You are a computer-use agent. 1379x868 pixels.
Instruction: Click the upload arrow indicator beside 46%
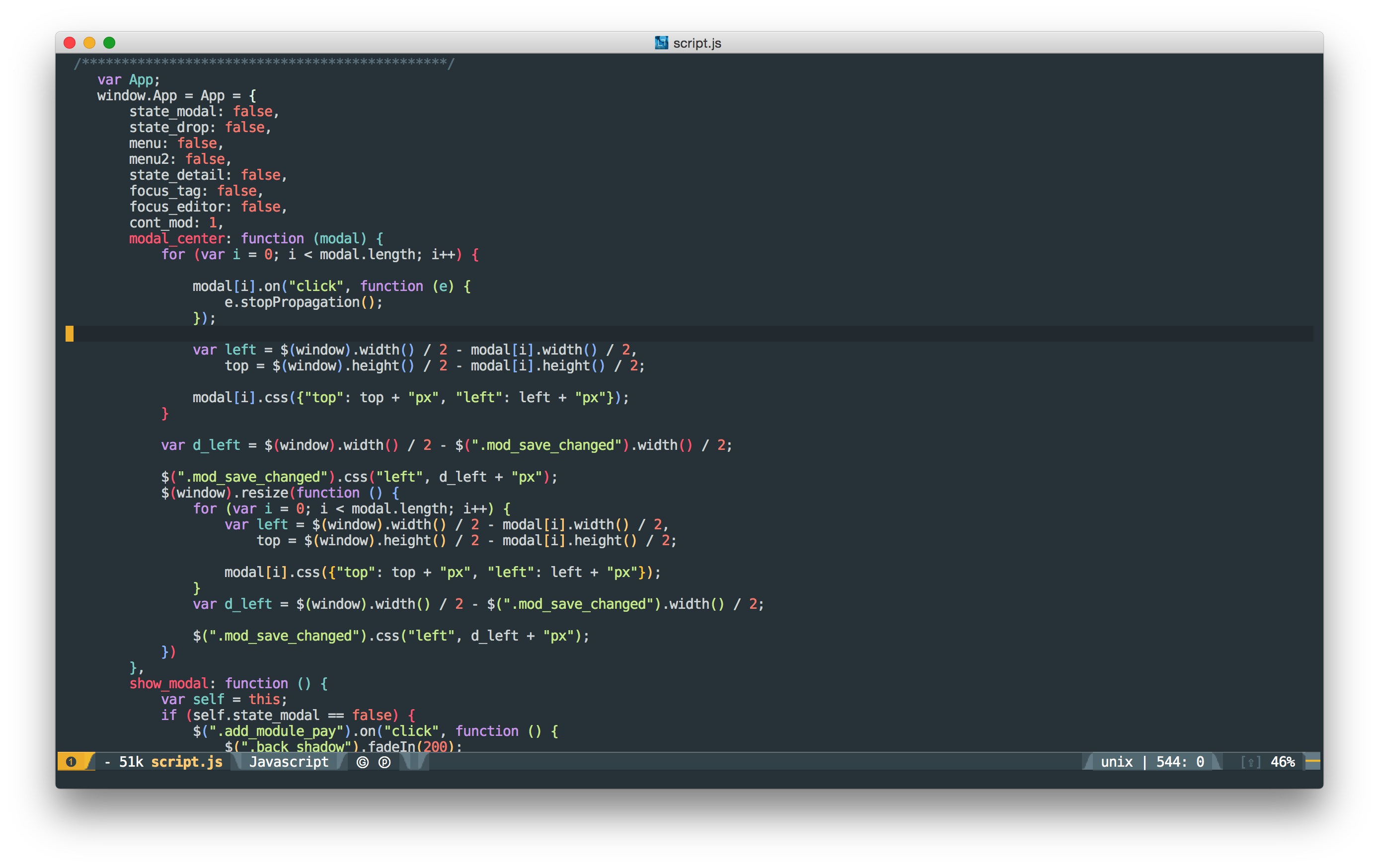tap(1251, 762)
